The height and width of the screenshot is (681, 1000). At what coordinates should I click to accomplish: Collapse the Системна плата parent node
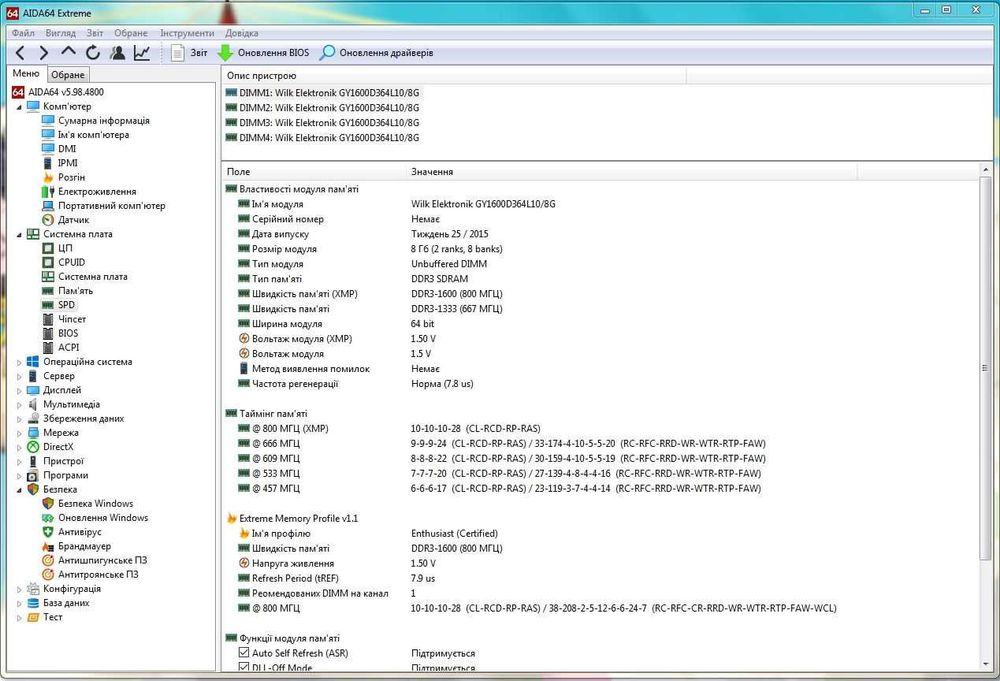(18, 235)
